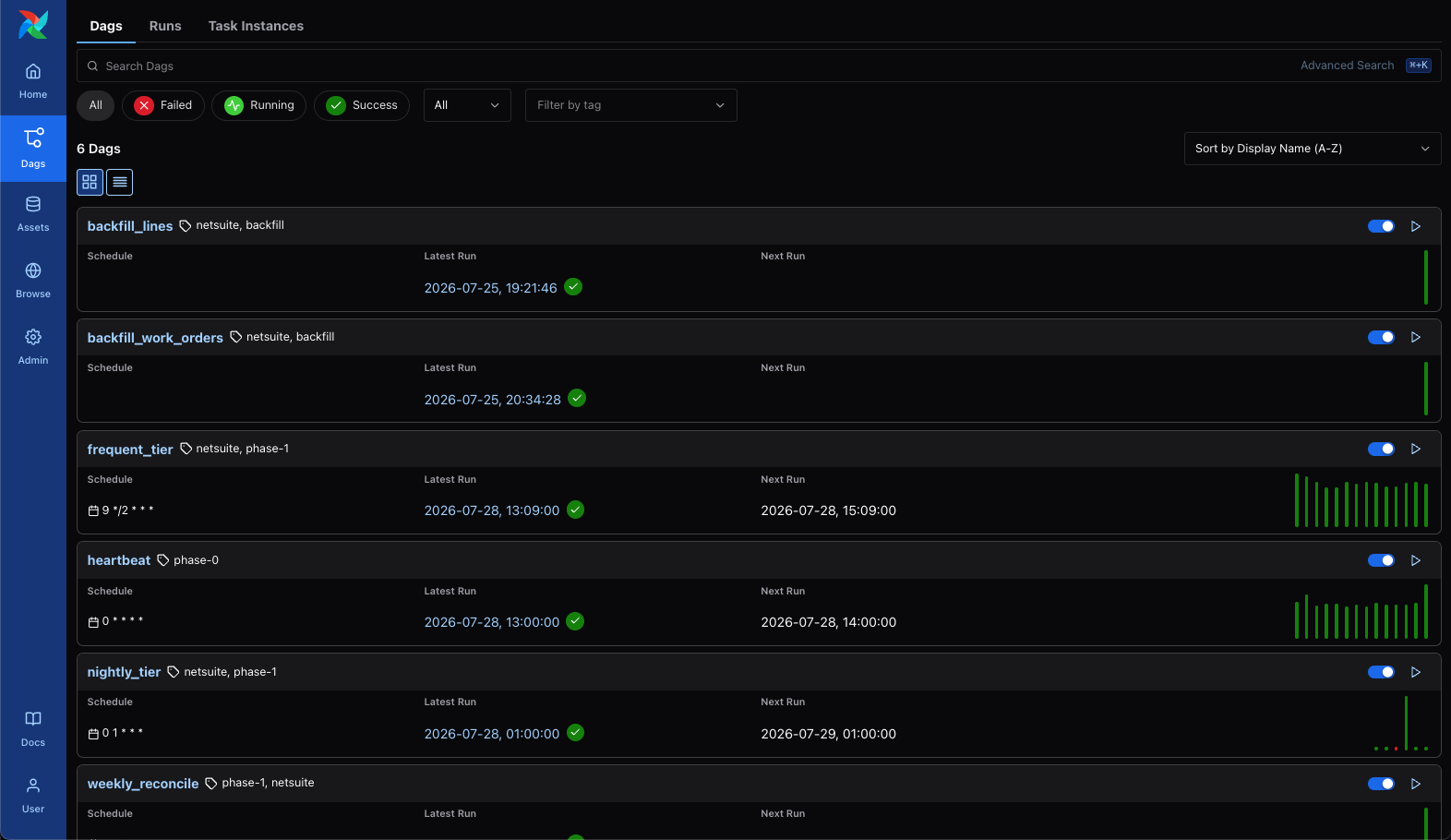Click backfill_lines single run bar
Image resolution: width=1451 pixels, height=840 pixels.
[1426, 277]
